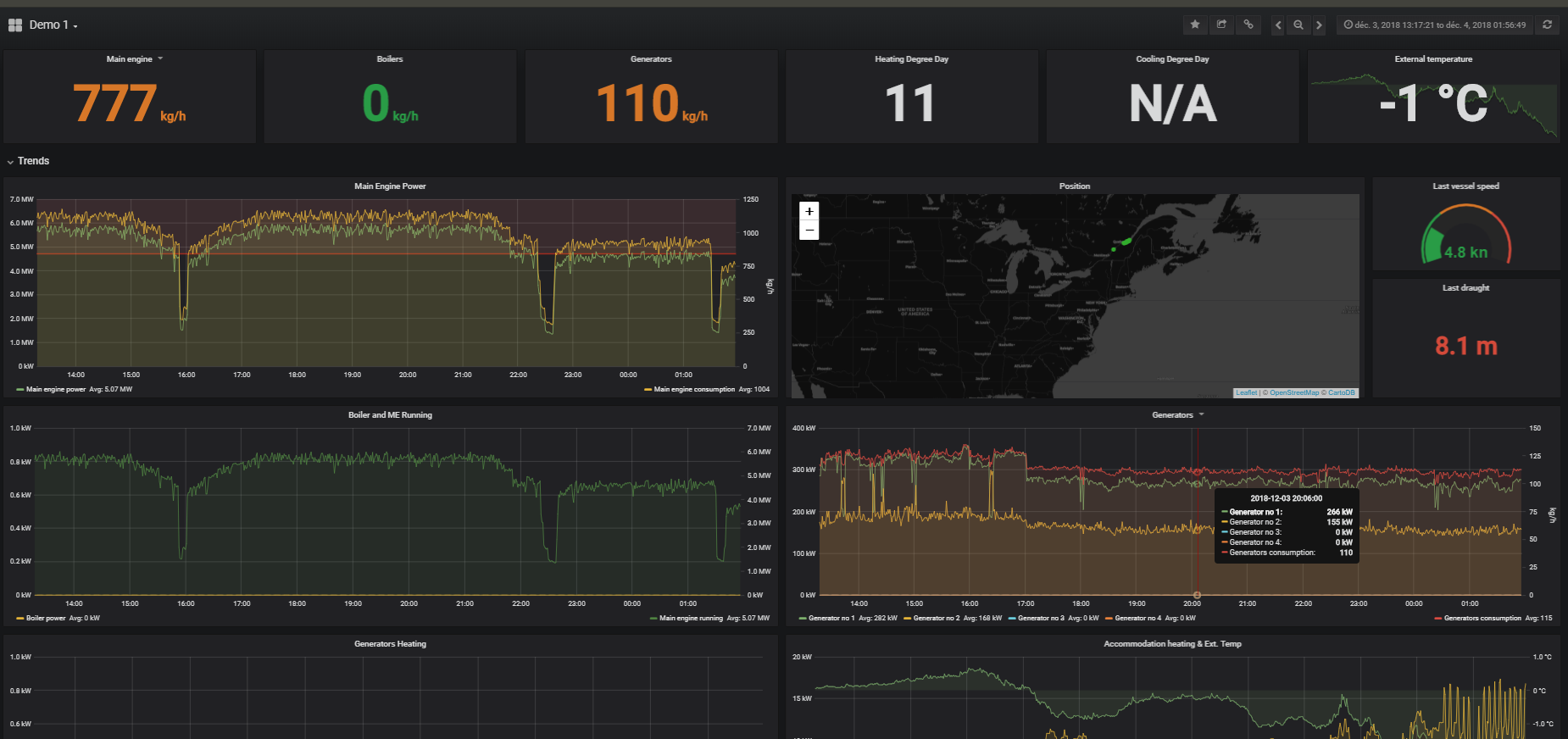
Task: Click the 4.8 kn speed gauge
Action: click(x=1466, y=235)
